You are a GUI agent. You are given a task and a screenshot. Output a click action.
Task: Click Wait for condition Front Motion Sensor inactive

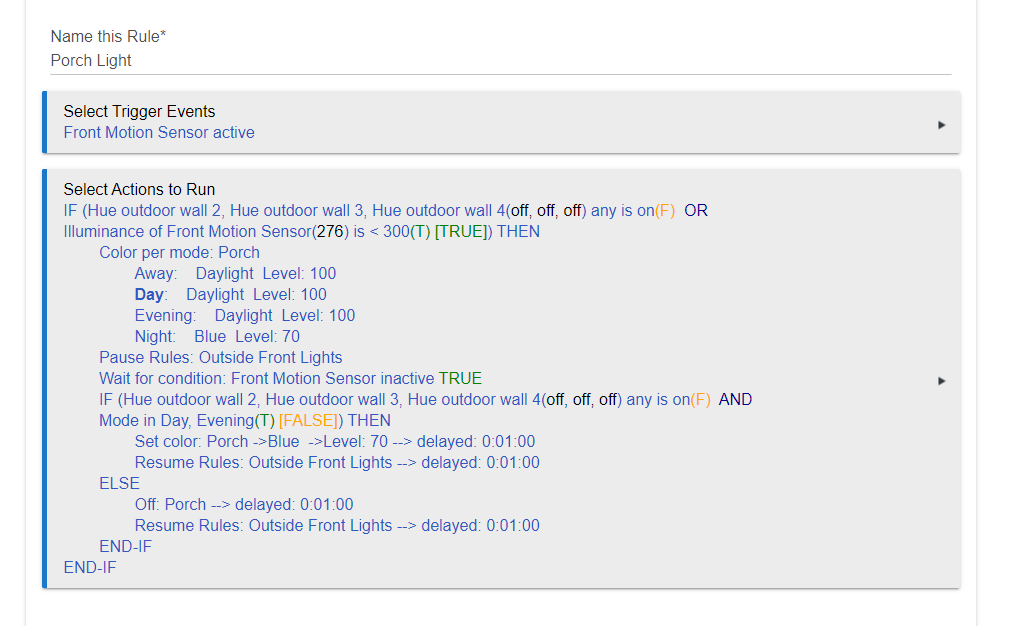point(291,378)
